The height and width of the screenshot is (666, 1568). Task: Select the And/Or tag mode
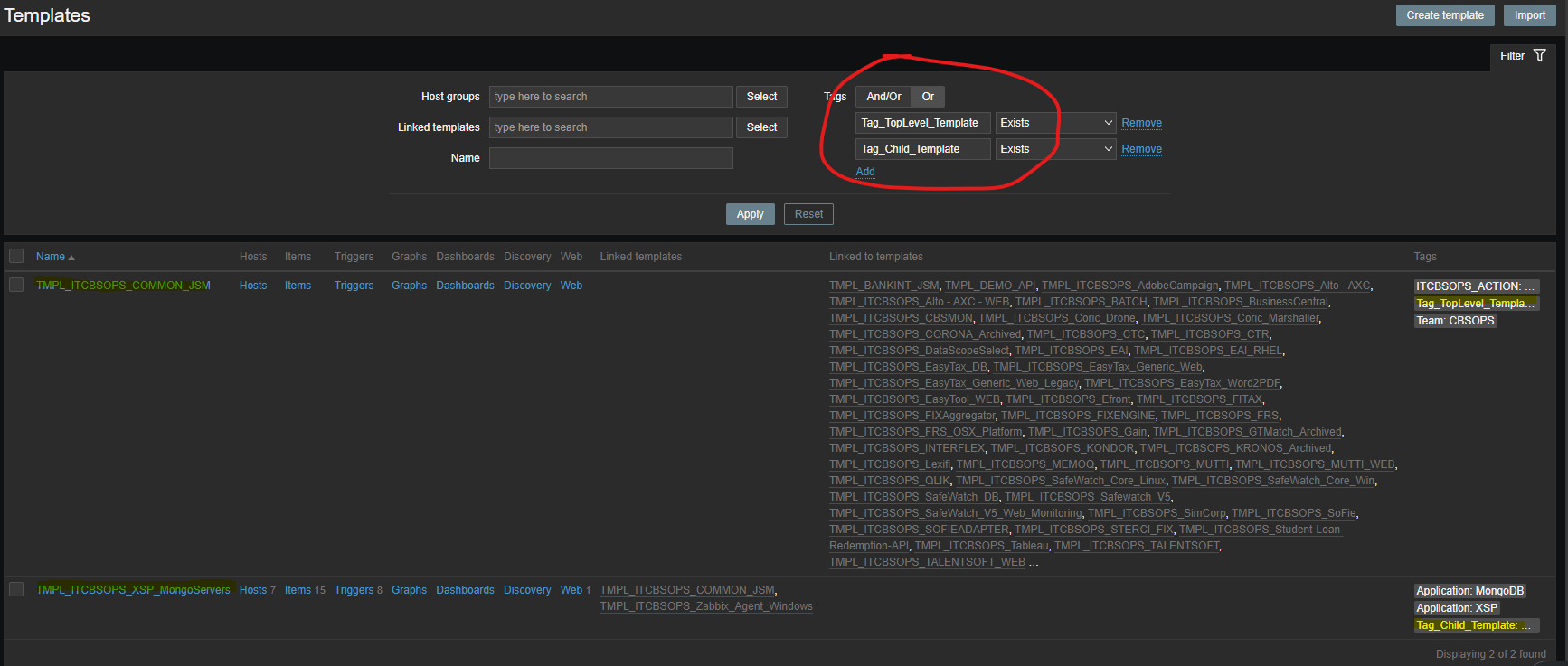tap(883, 97)
